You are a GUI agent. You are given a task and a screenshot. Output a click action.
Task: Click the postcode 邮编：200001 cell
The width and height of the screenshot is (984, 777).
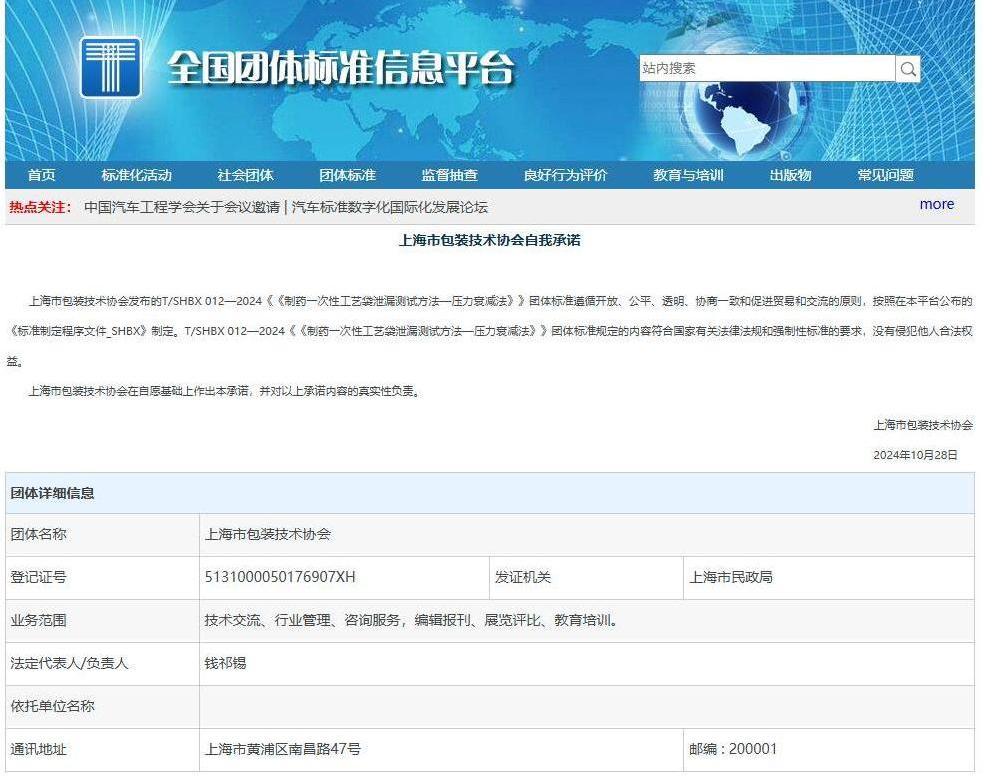828,749
